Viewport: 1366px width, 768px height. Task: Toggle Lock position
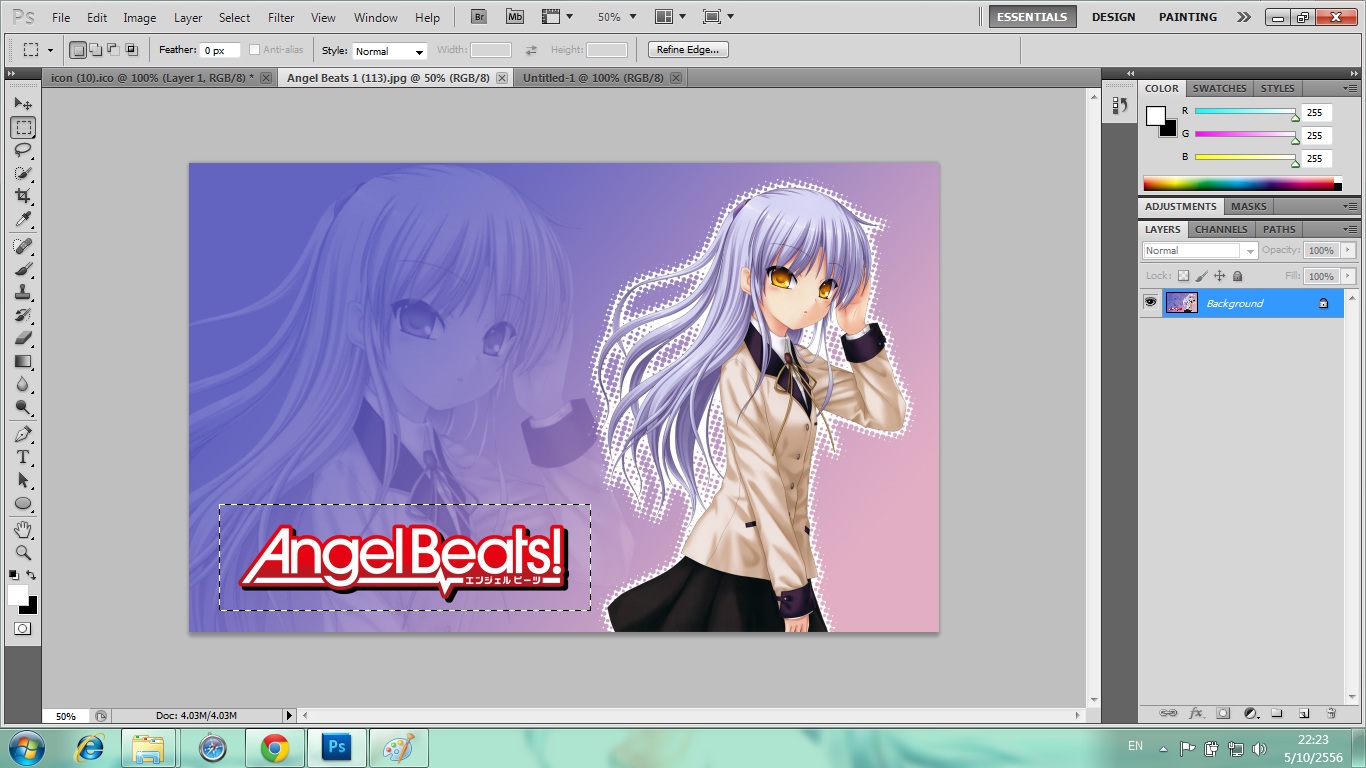tap(1219, 276)
